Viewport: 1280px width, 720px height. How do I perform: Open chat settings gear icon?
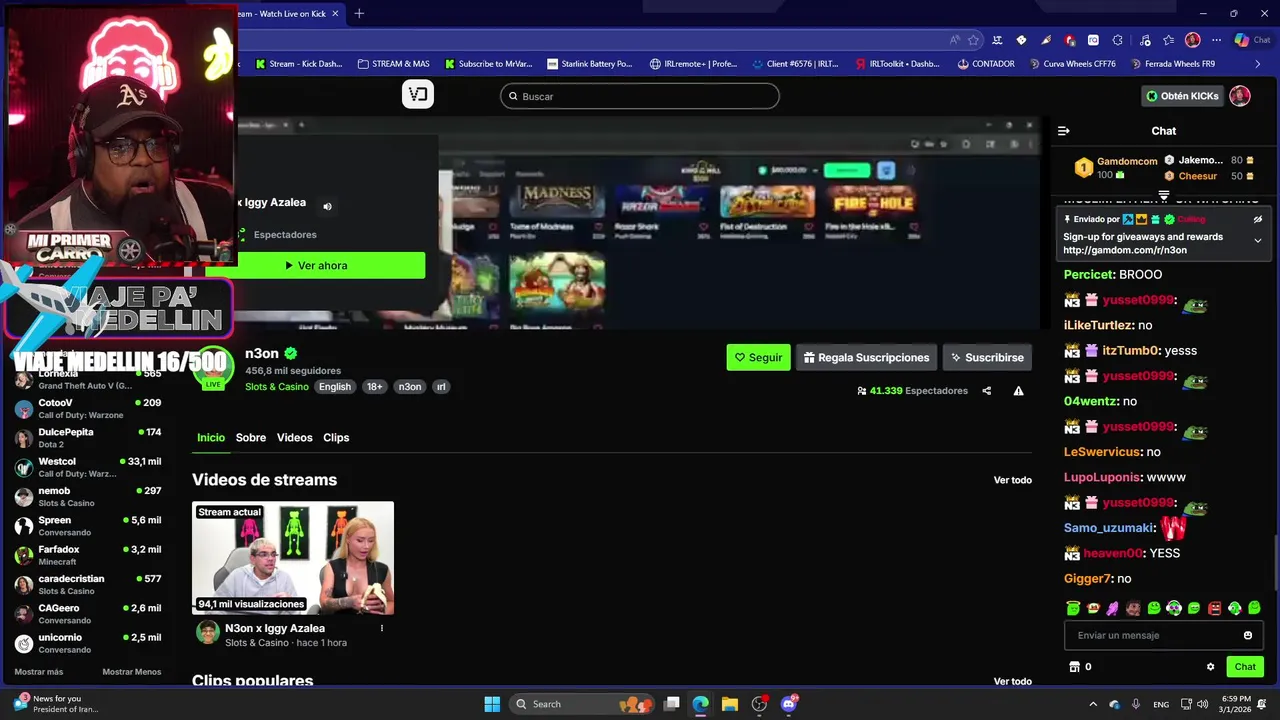(x=1210, y=667)
